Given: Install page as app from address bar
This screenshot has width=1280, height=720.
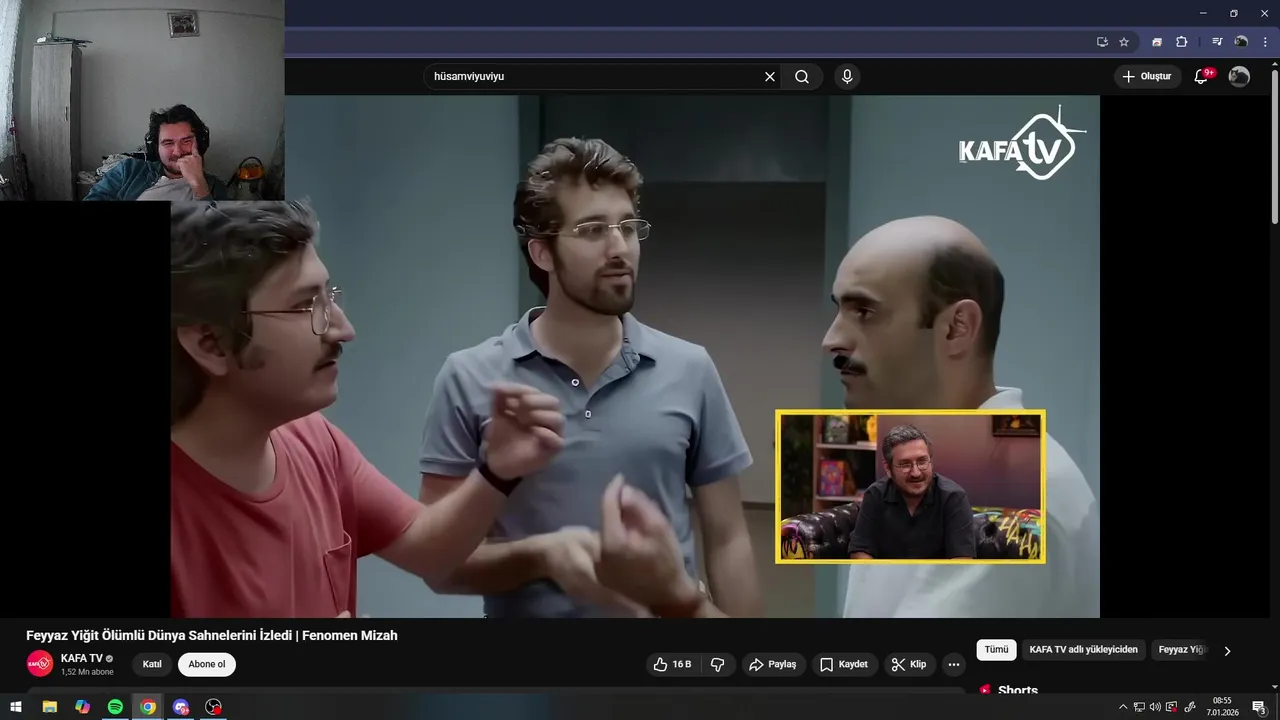Looking at the screenshot, I should point(1102,42).
